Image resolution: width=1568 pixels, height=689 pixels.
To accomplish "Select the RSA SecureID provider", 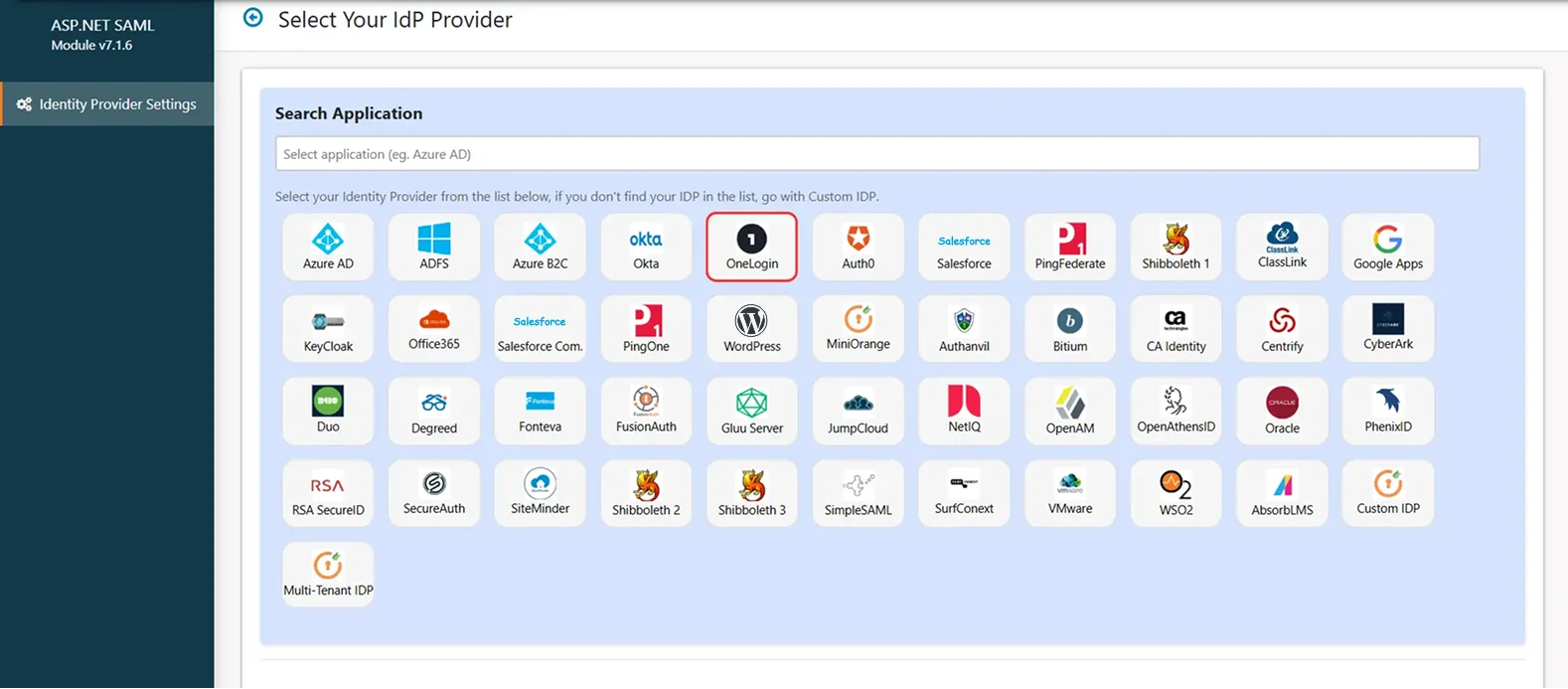I will pyautogui.click(x=328, y=493).
